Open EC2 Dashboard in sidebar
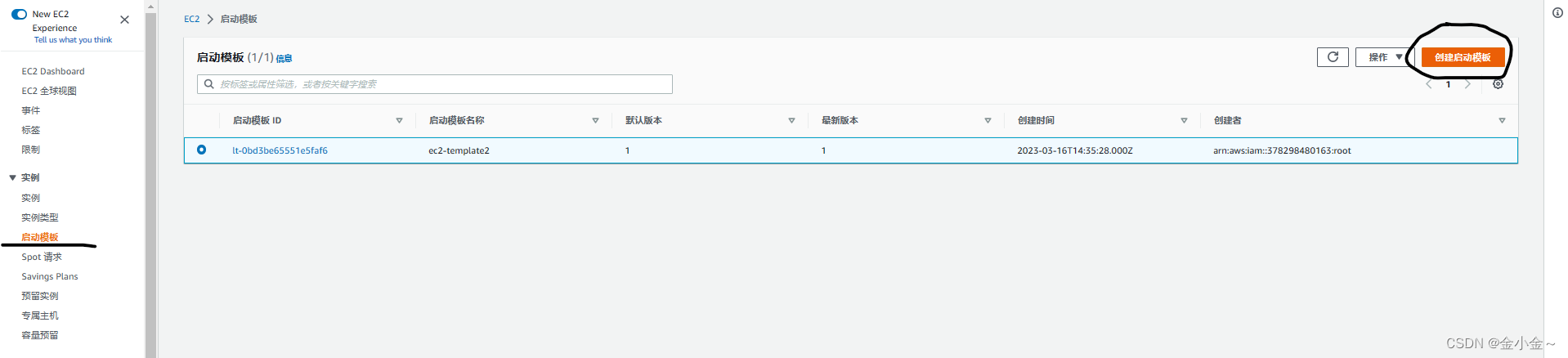Viewport: 1568px width, 358px height. pyautogui.click(x=53, y=71)
